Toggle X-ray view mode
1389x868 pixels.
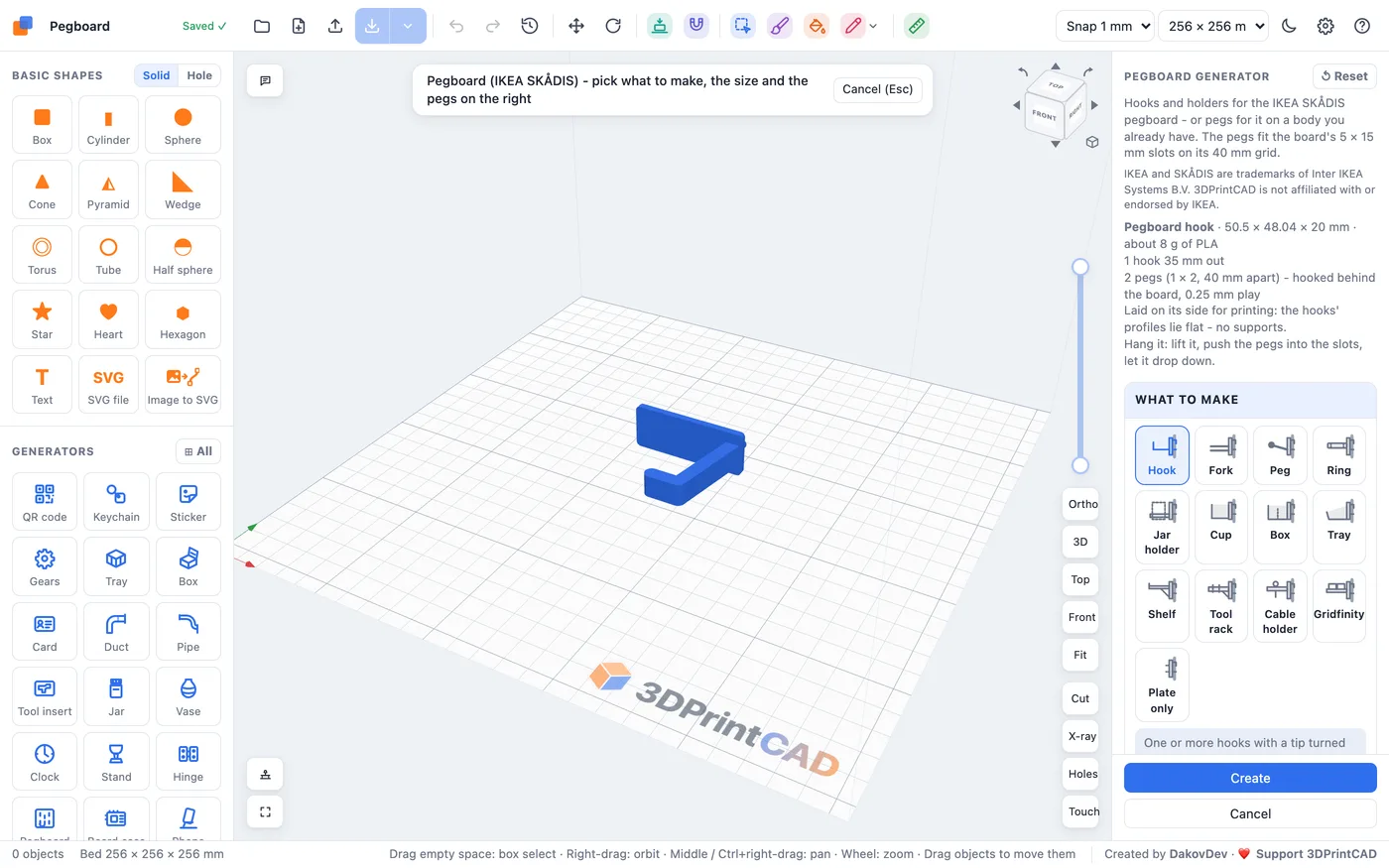(x=1082, y=736)
